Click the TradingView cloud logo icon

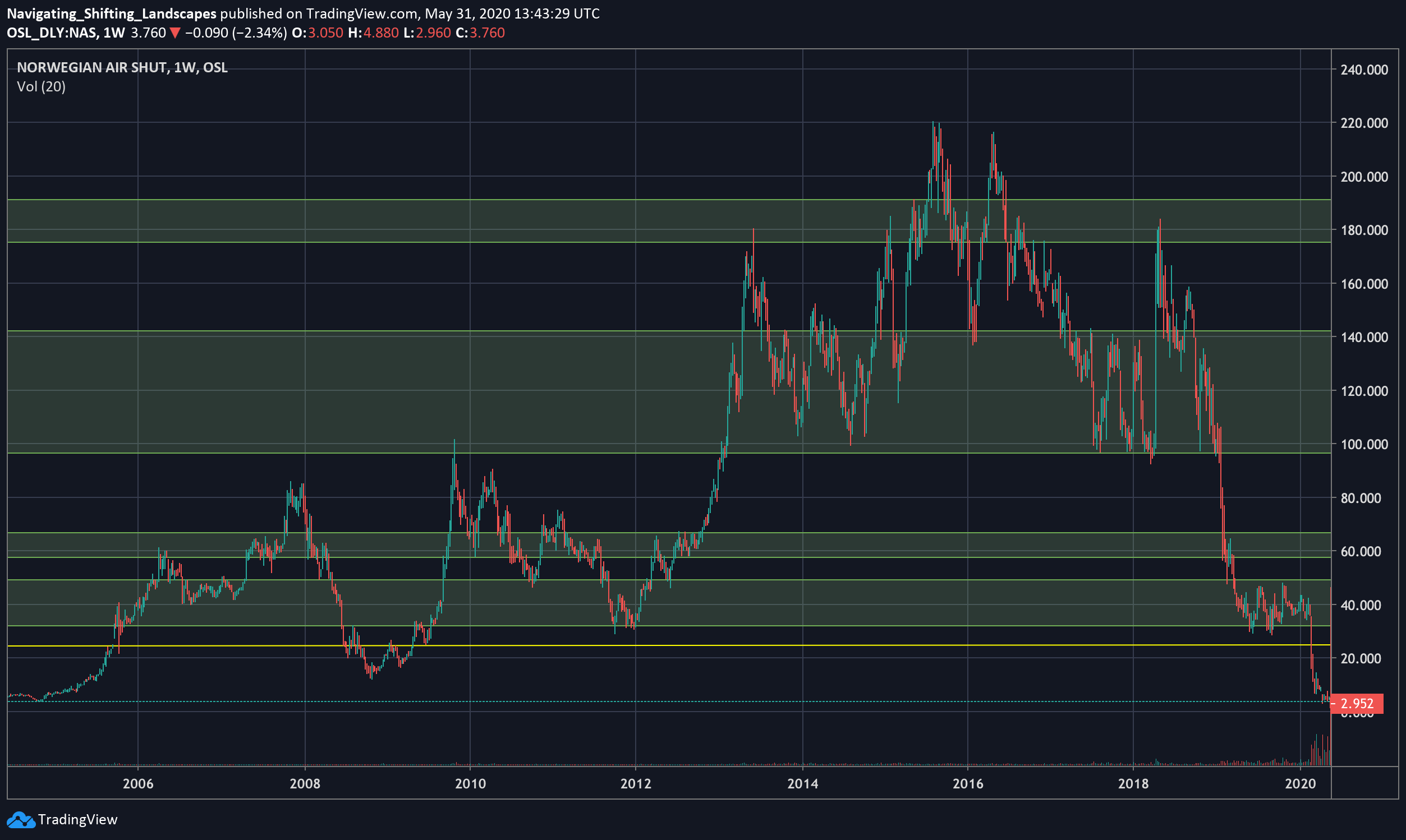(20, 820)
